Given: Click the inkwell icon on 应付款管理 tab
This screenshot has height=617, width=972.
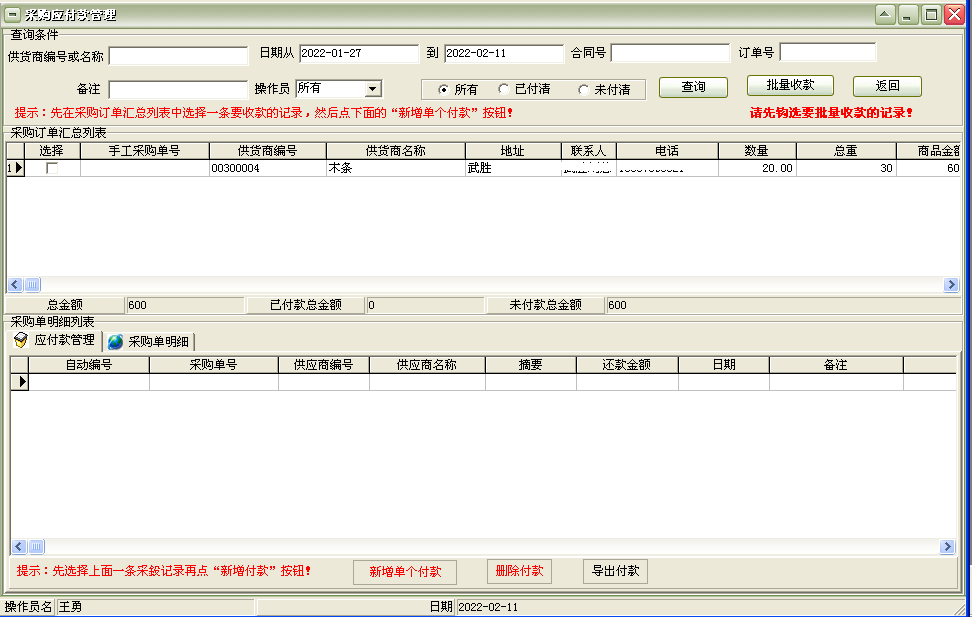Looking at the screenshot, I should 20,340.
